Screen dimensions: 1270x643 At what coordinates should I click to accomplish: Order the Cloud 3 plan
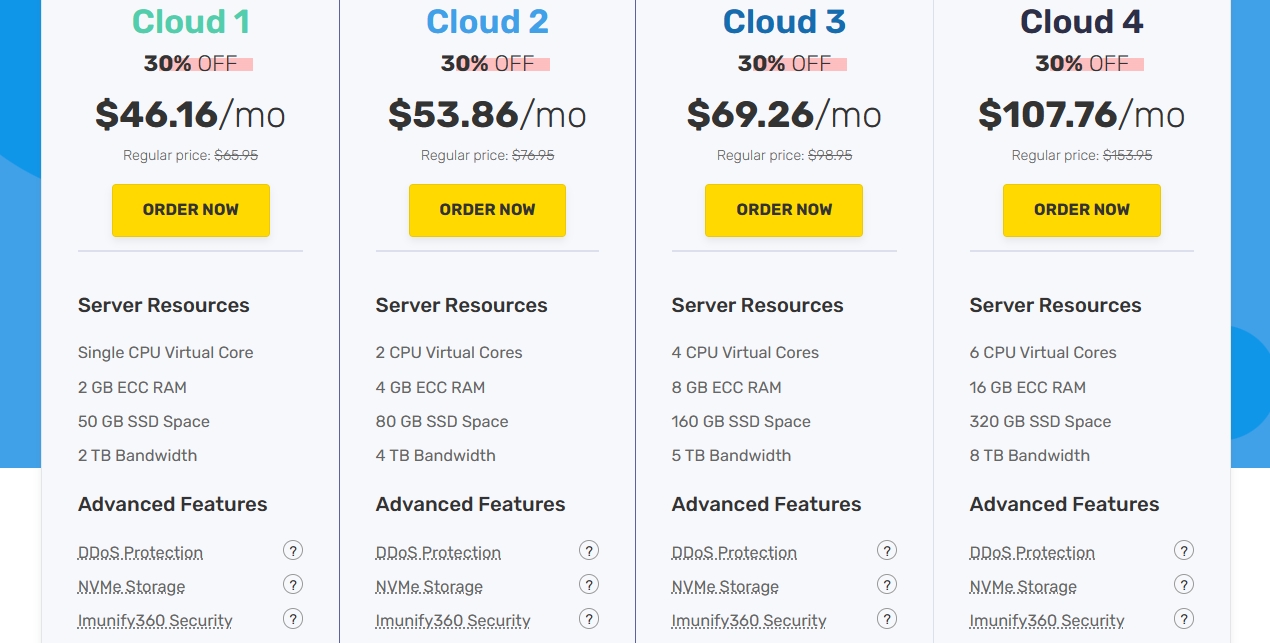(x=784, y=210)
